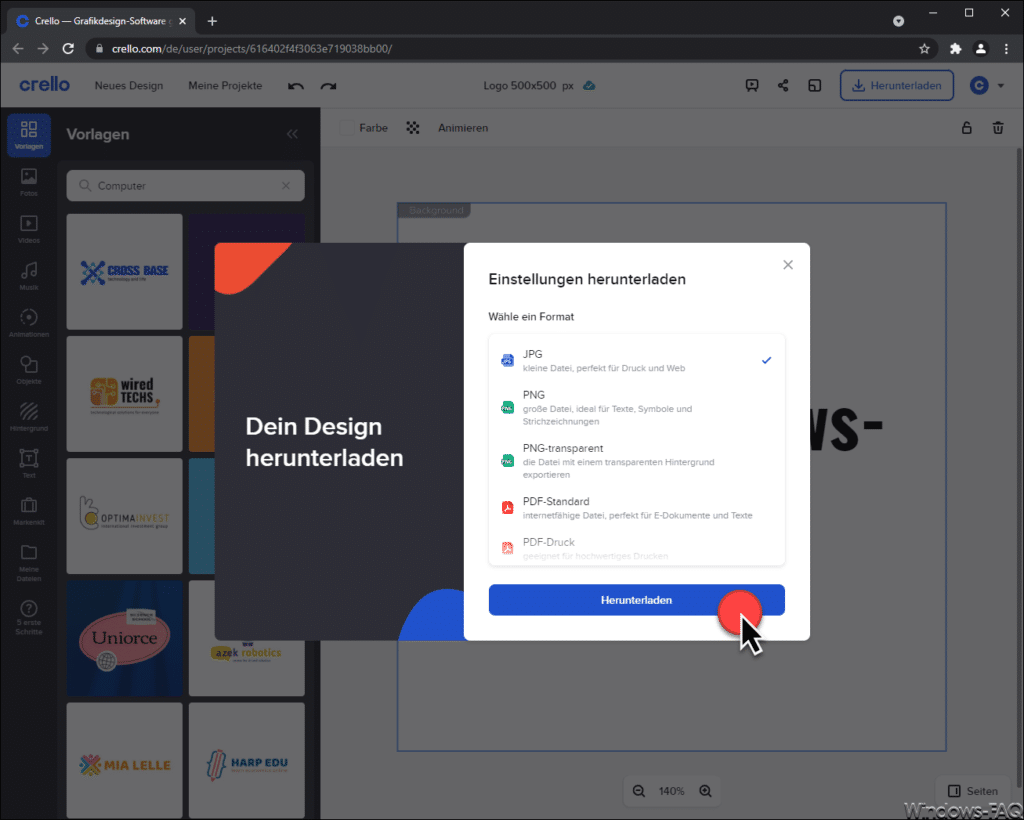
Task: Open the Seiten pages button
Action: [973, 791]
